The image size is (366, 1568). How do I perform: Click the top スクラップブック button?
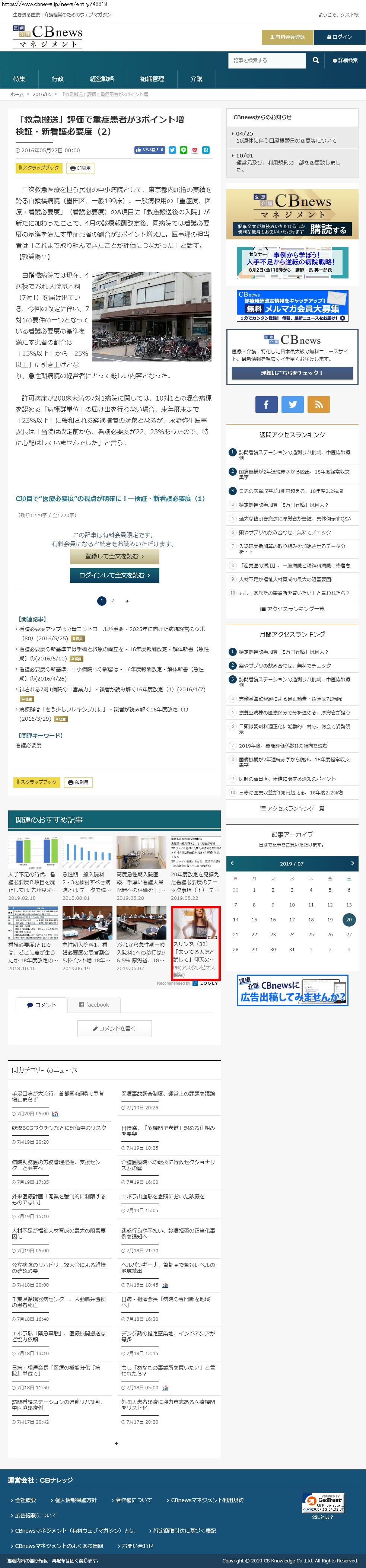click(x=38, y=168)
